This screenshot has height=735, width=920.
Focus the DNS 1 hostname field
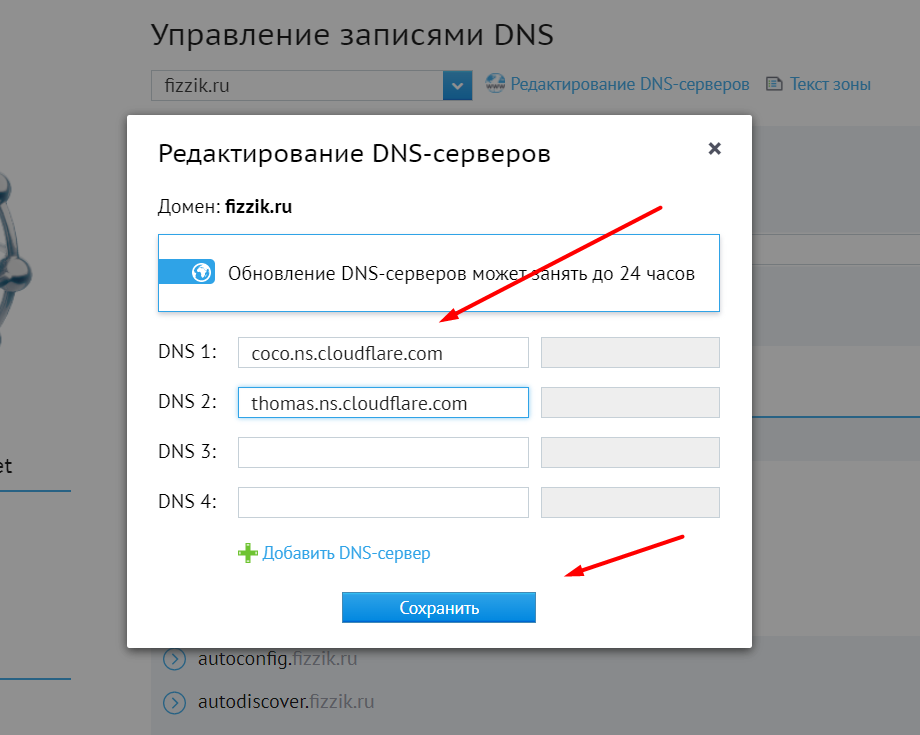click(x=383, y=353)
